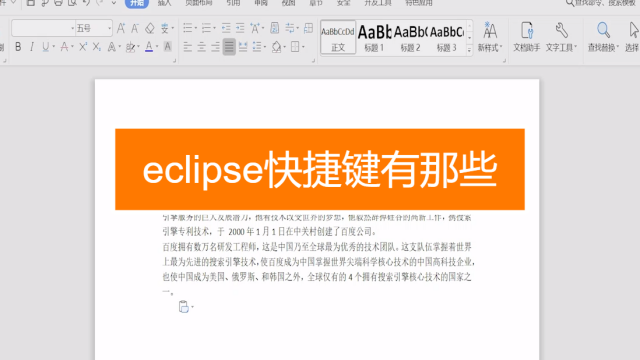This screenshot has height=360, width=640.
Task: Apply the 标题 1 style
Action: [x=374, y=38]
